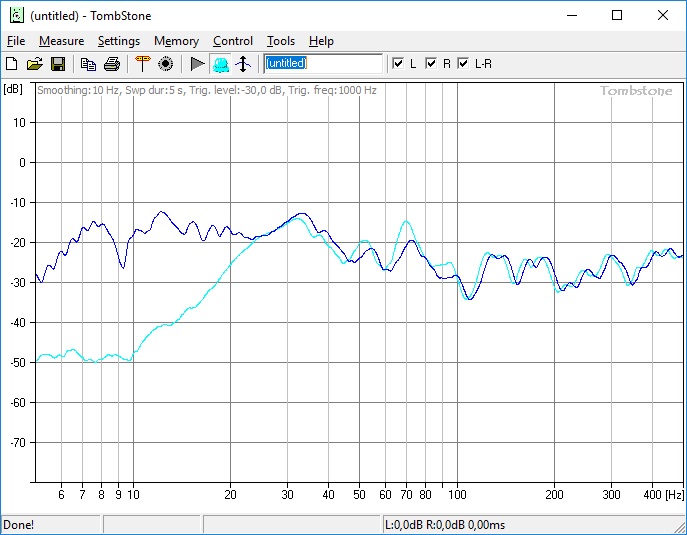Open the Tools menu
Viewport: 687px width, 535px height.
281,41
